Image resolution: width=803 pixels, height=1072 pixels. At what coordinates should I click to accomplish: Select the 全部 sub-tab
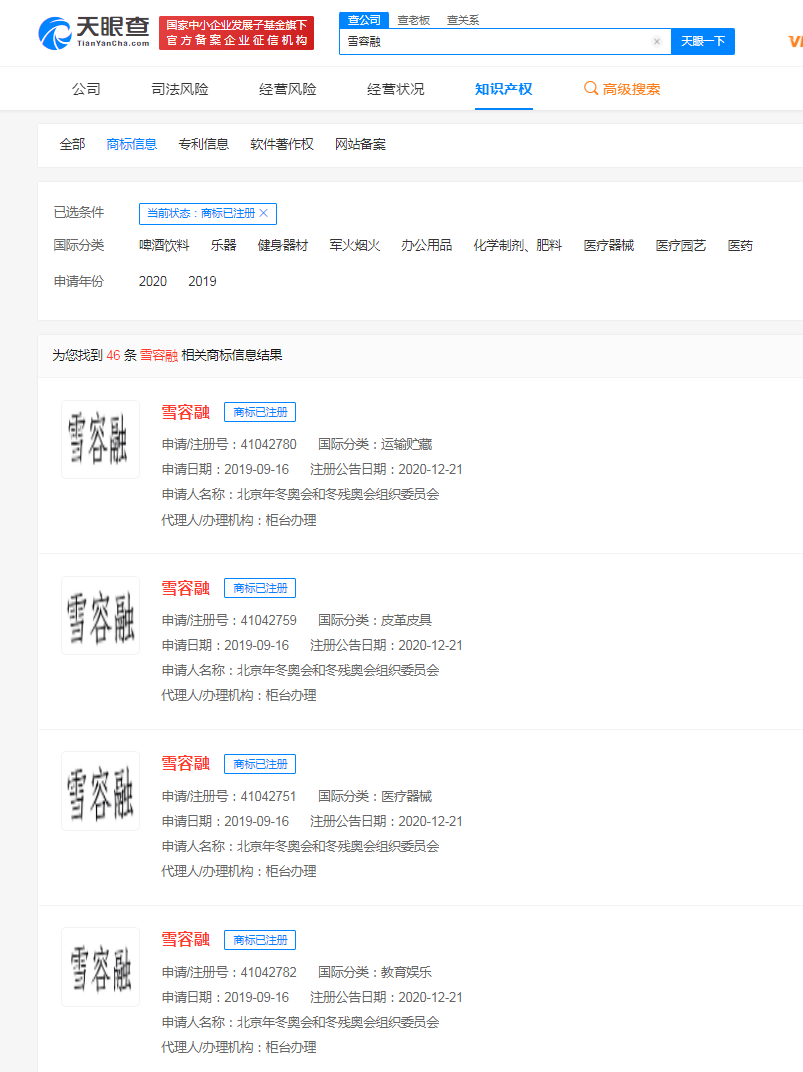[x=72, y=144]
